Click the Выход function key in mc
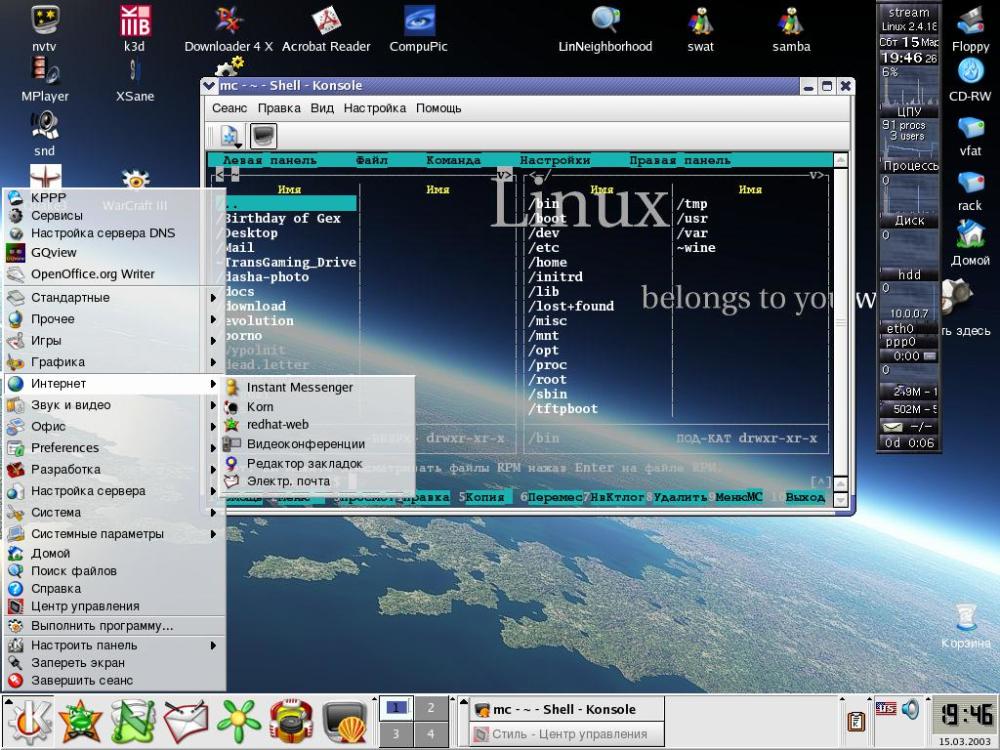Viewport: 1000px width, 750px height. pos(805,497)
